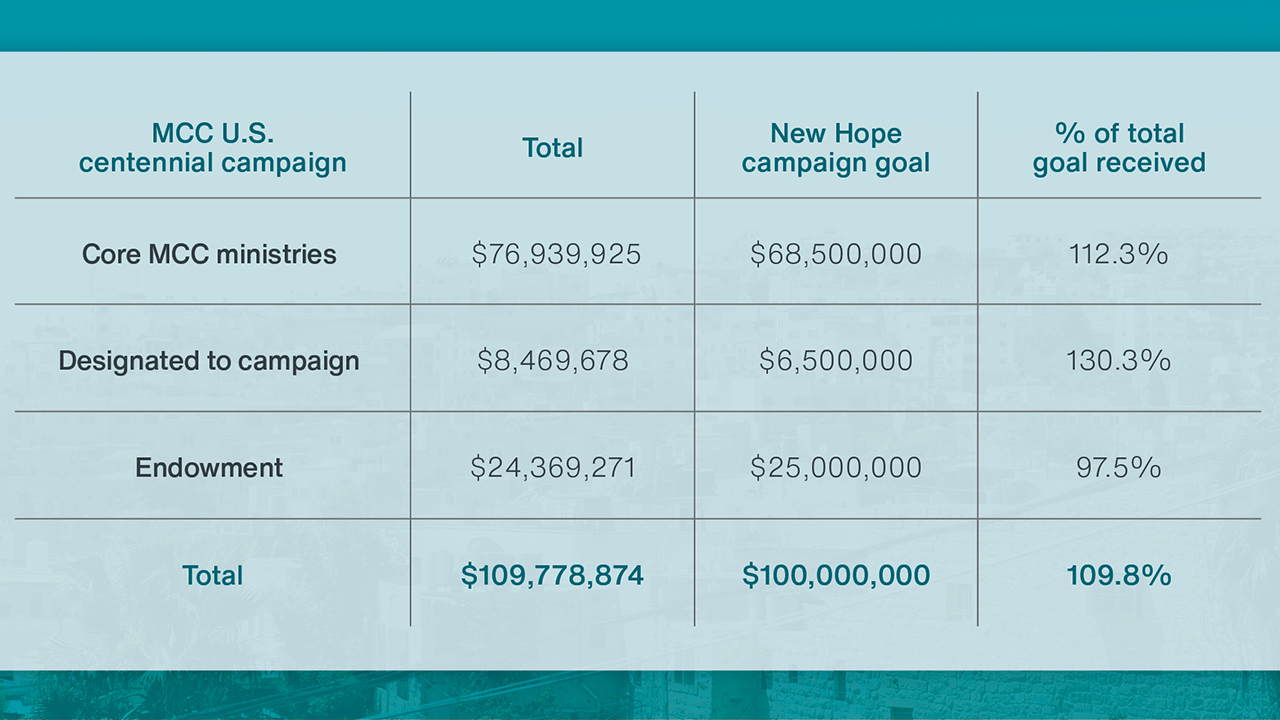
Task: Click the "Core MCC ministries" row label
Action: pyautogui.click(x=209, y=254)
